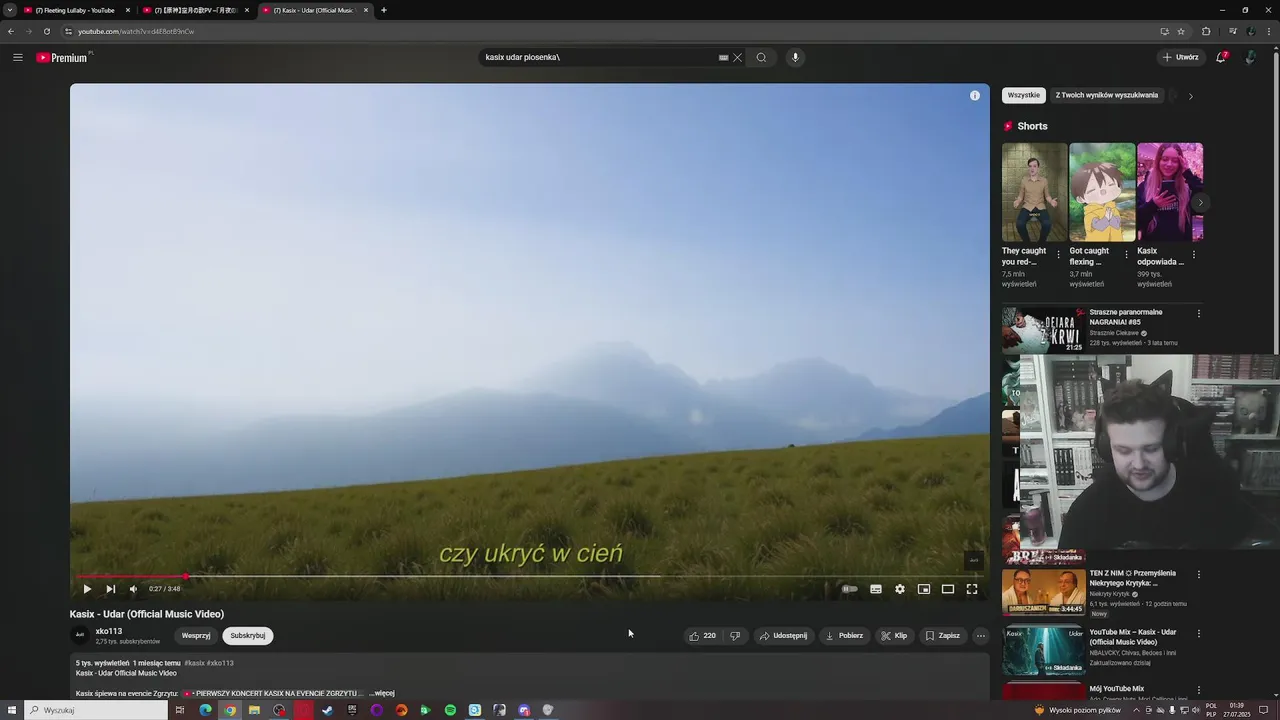Click the Subskrybuj button

pos(248,636)
